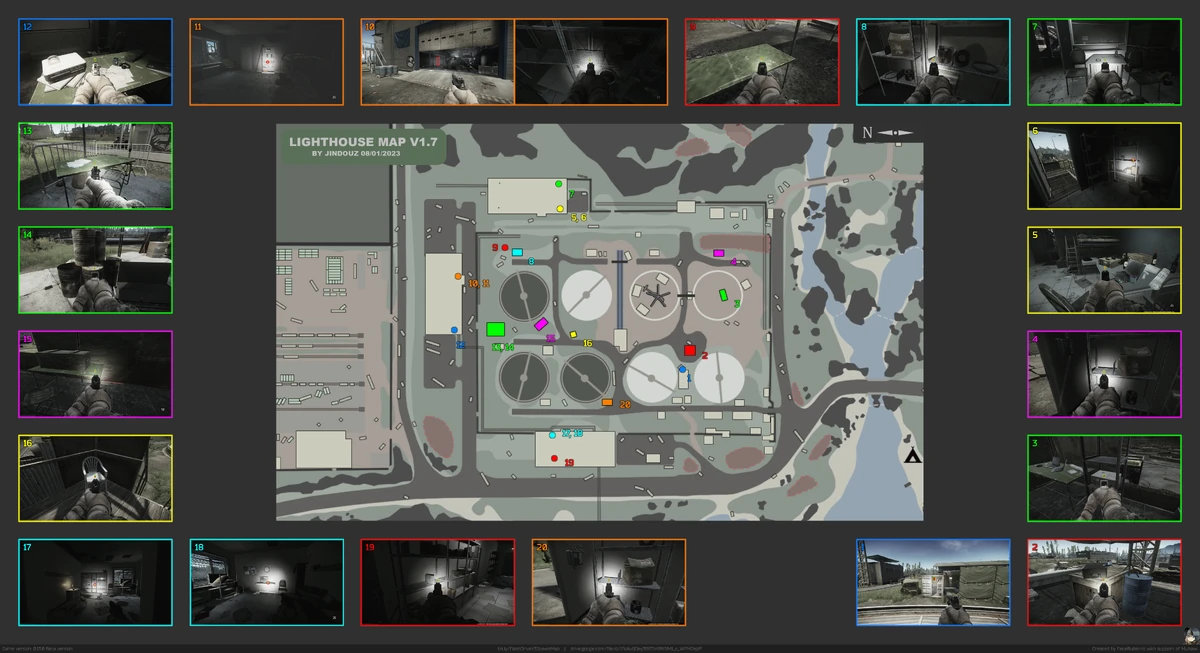Click the cyan dot labeled 17,18
1200x653 pixels.
[x=551, y=435]
